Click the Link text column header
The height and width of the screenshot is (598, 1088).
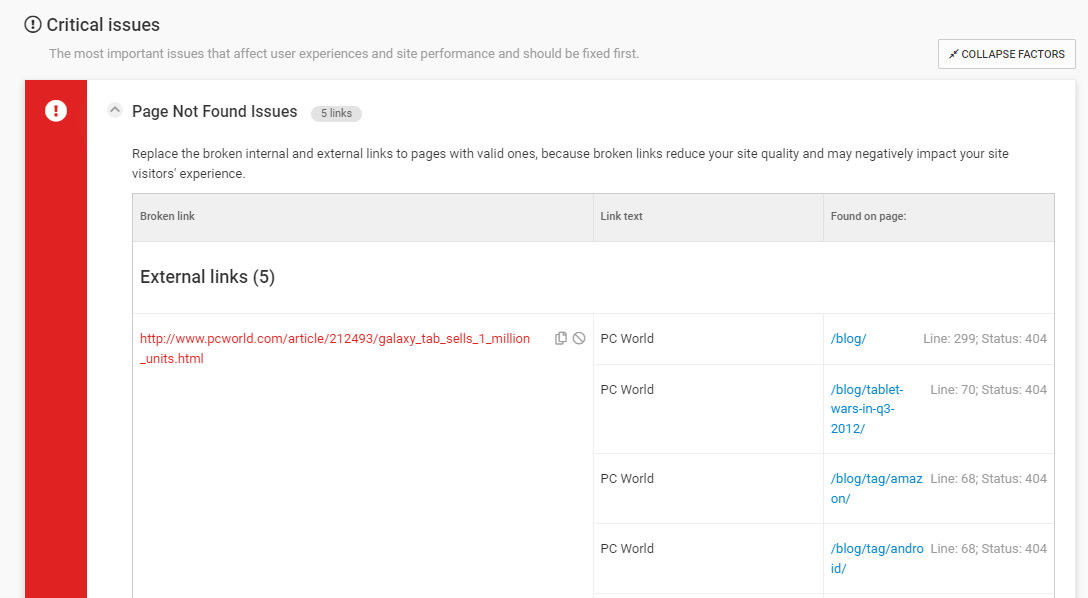click(x=621, y=216)
